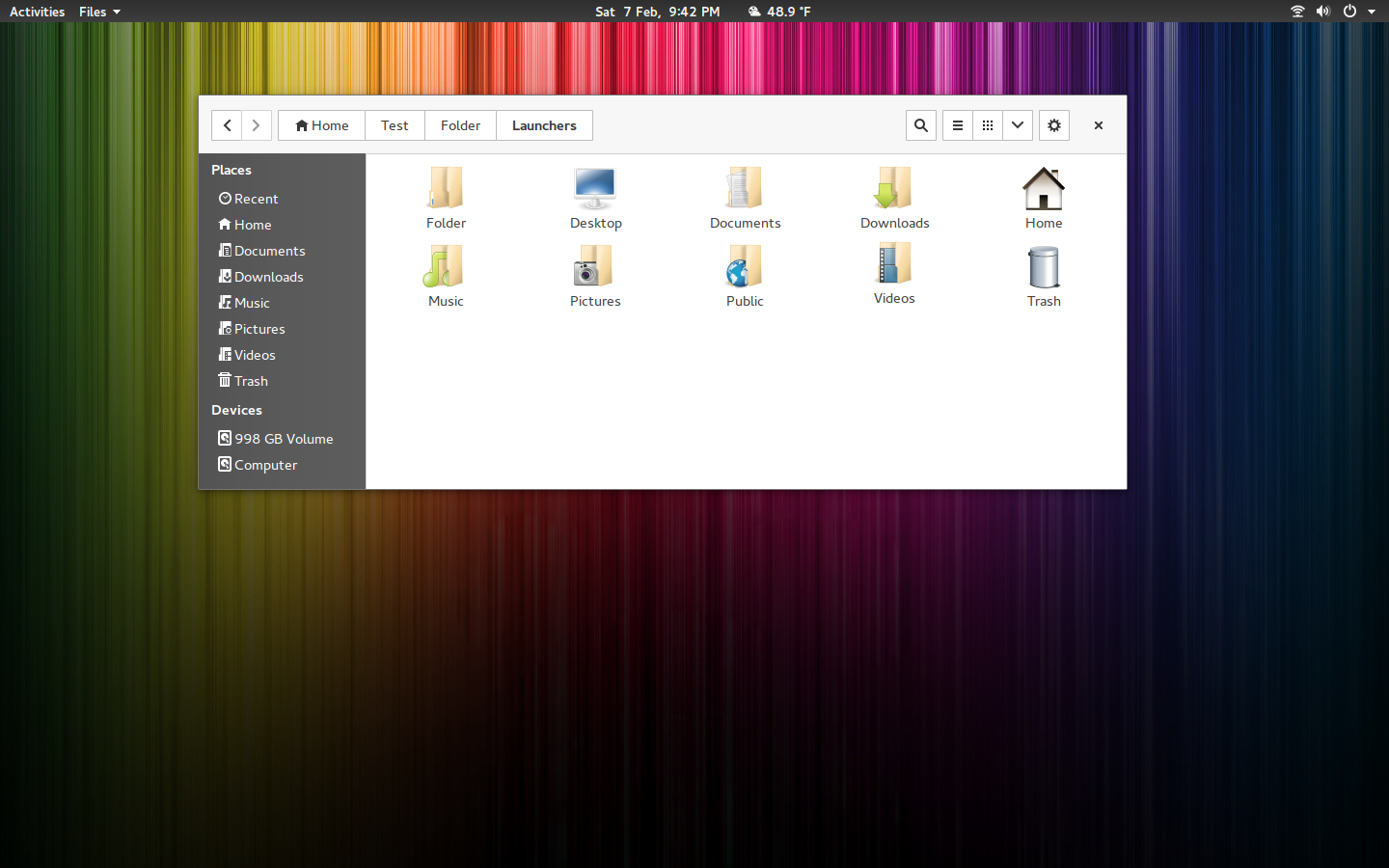
Task: Click the volume speaker icon
Action: coord(1322,12)
